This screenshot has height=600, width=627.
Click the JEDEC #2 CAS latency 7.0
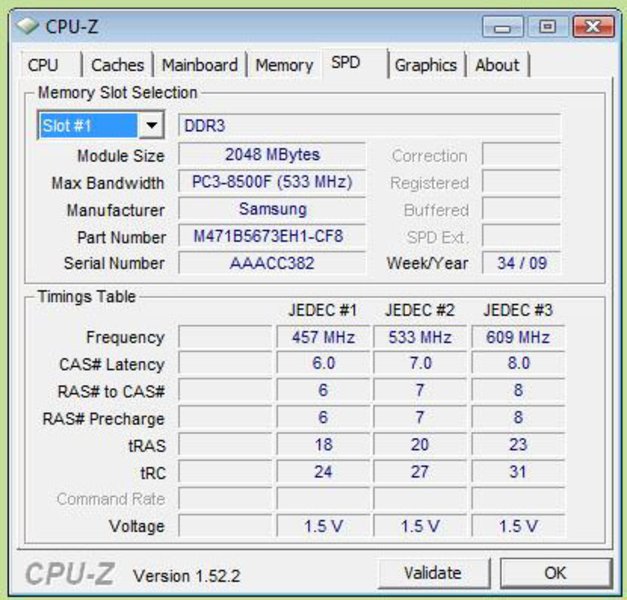point(420,363)
